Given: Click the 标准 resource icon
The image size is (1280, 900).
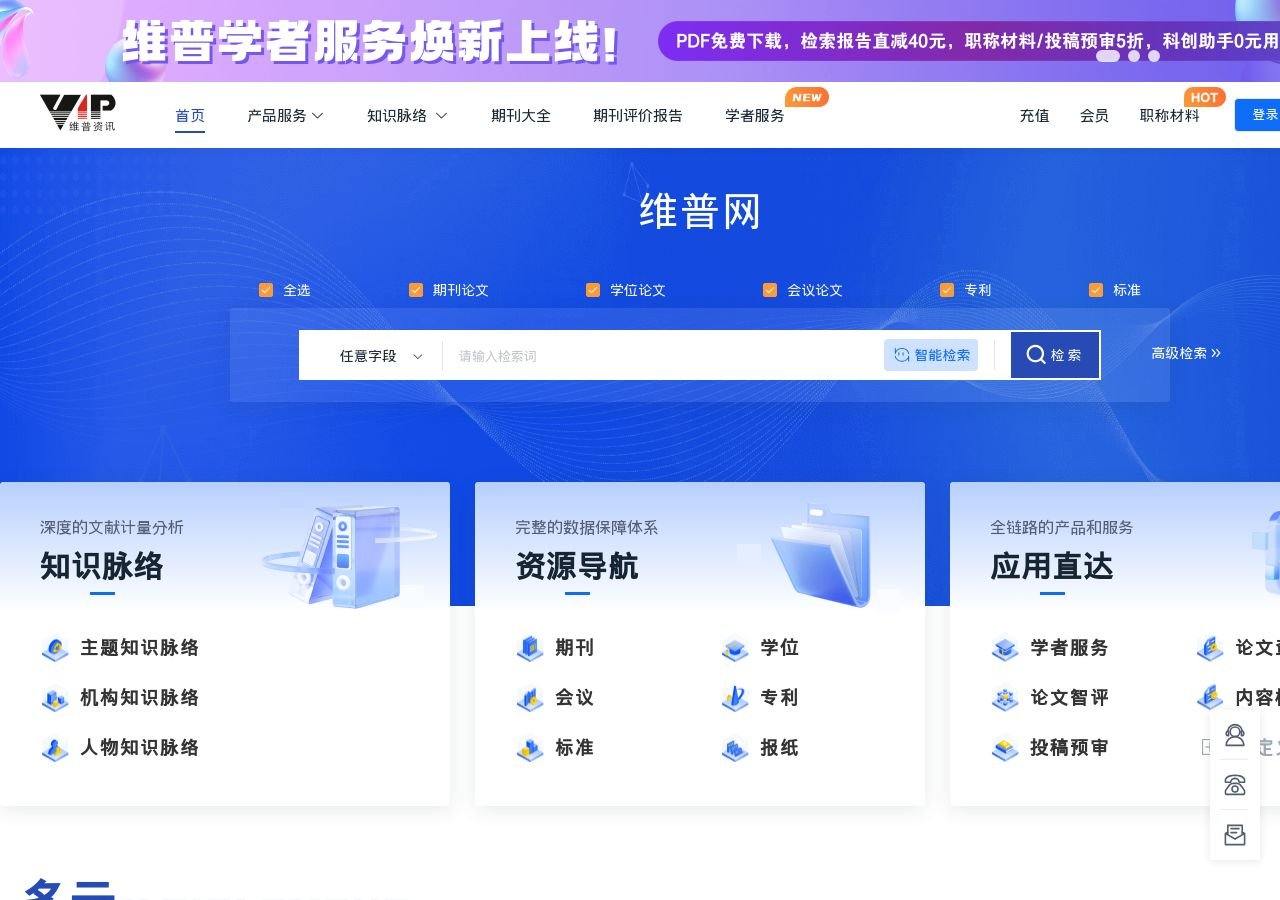Looking at the screenshot, I should [x=530, y=748].
